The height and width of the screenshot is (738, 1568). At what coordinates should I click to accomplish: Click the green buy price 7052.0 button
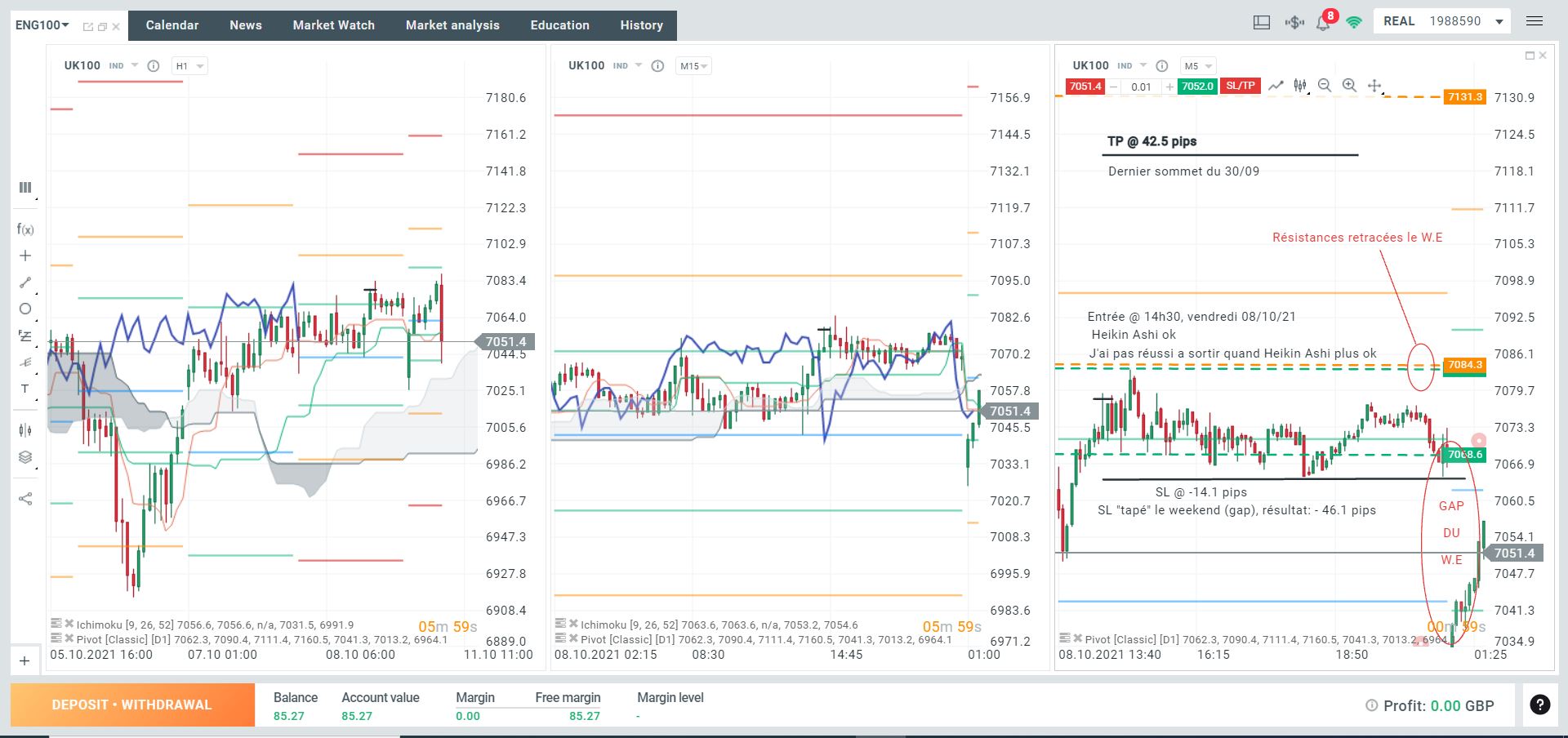click(x=1196, y=87)
